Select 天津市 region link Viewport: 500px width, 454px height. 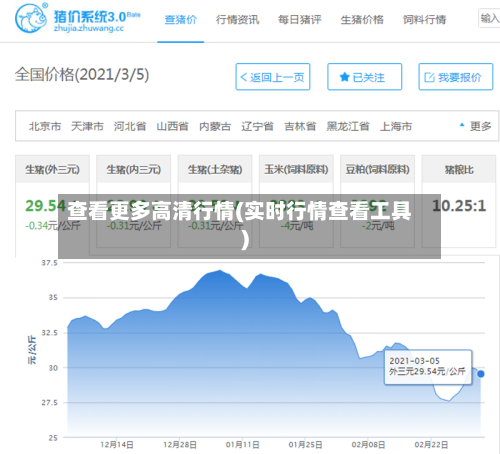point(87,126)
